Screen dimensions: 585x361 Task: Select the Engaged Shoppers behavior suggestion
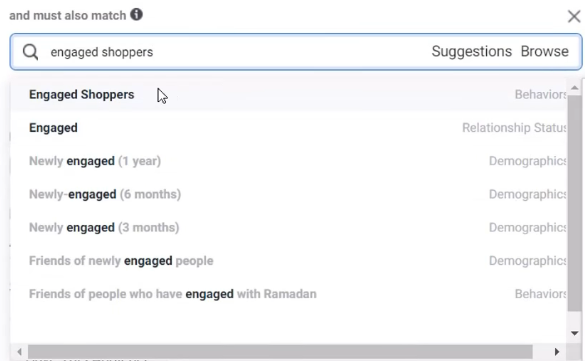coord(288,95)
